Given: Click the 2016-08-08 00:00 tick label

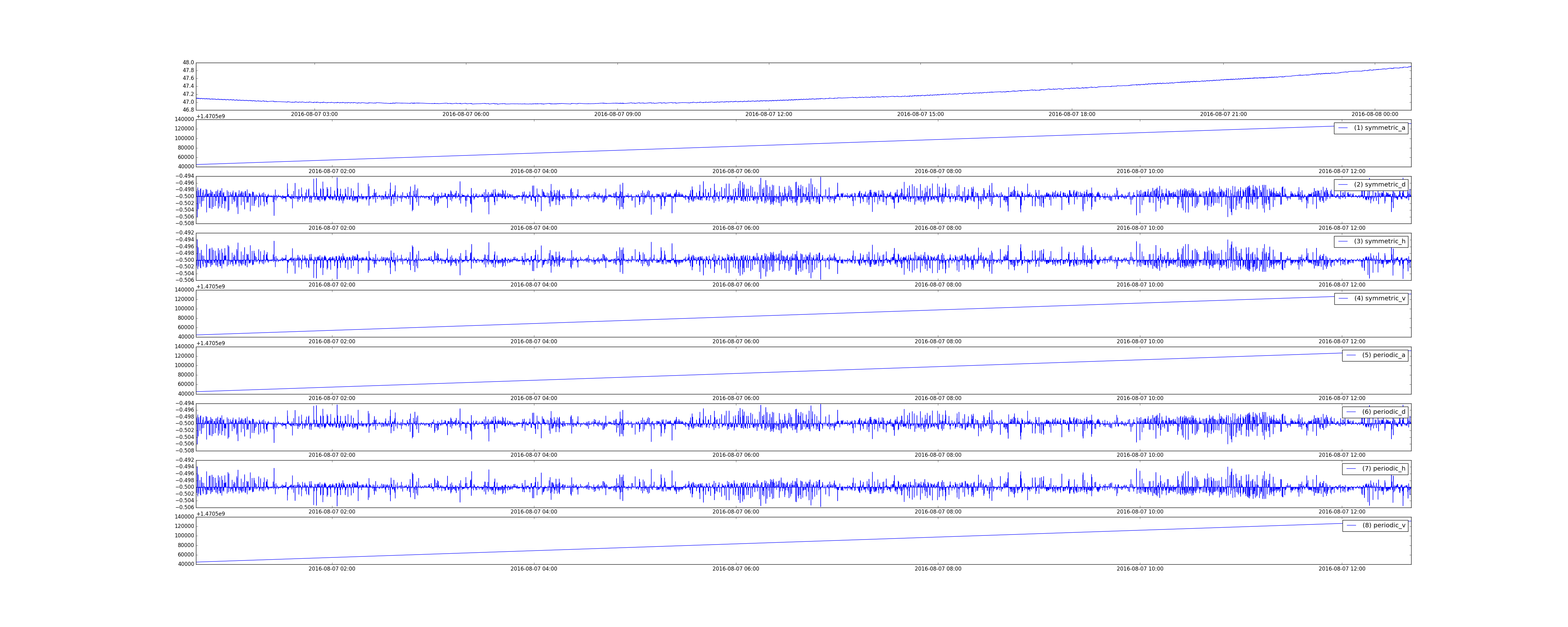Looking at the screenshot, I should pos(1375,114).
